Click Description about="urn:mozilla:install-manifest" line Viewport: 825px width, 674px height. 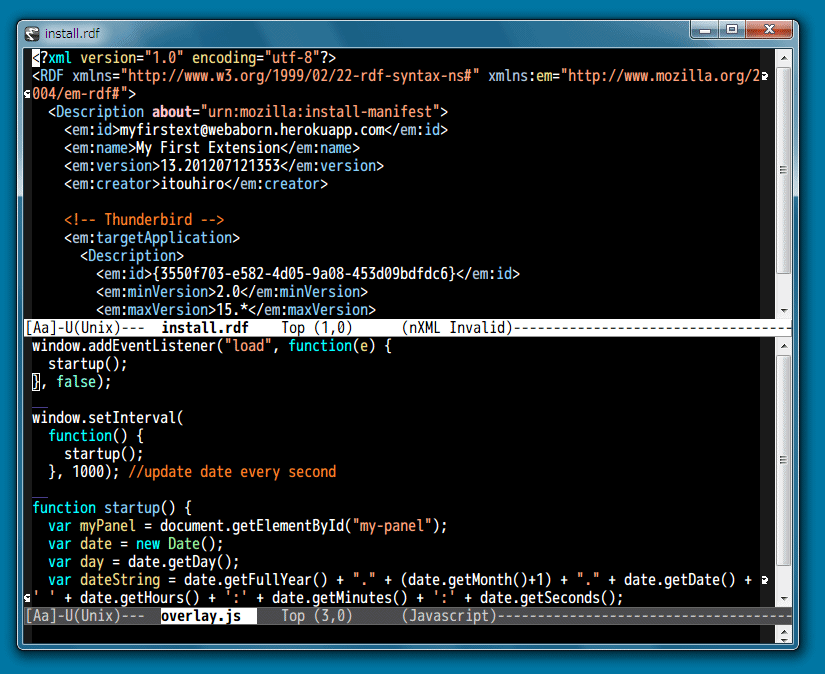point(248,112)
